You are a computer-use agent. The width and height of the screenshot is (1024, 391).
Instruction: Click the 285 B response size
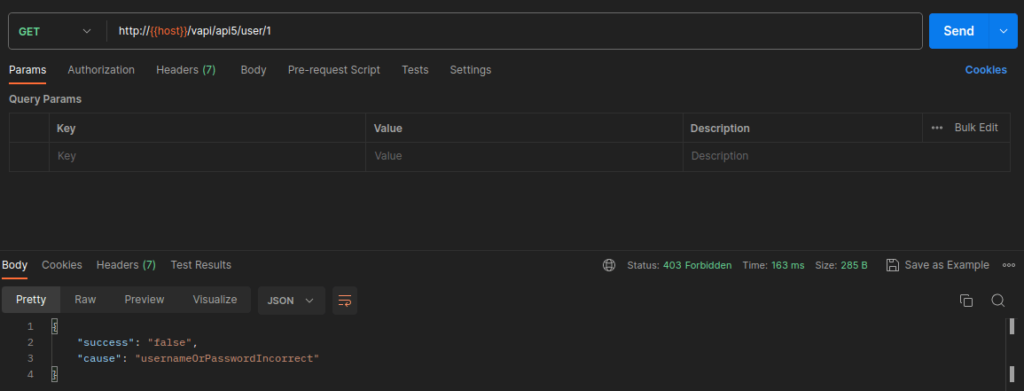click(x=854, y=266)
